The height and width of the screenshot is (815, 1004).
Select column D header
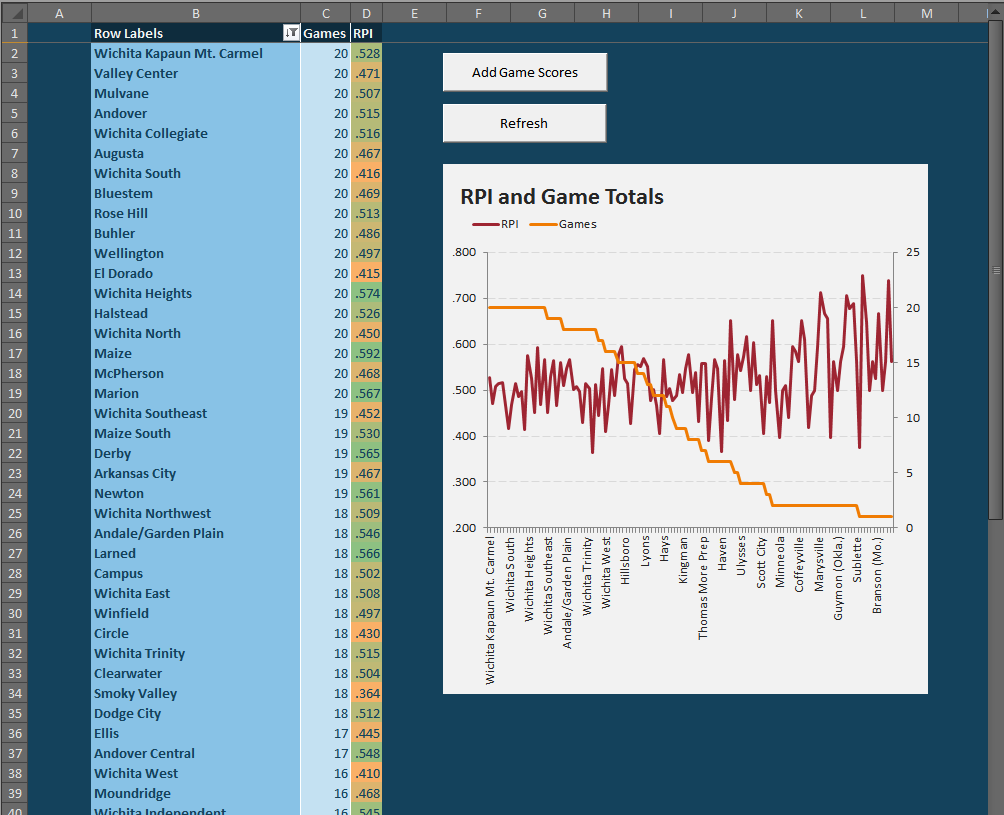tap(366, 13)
